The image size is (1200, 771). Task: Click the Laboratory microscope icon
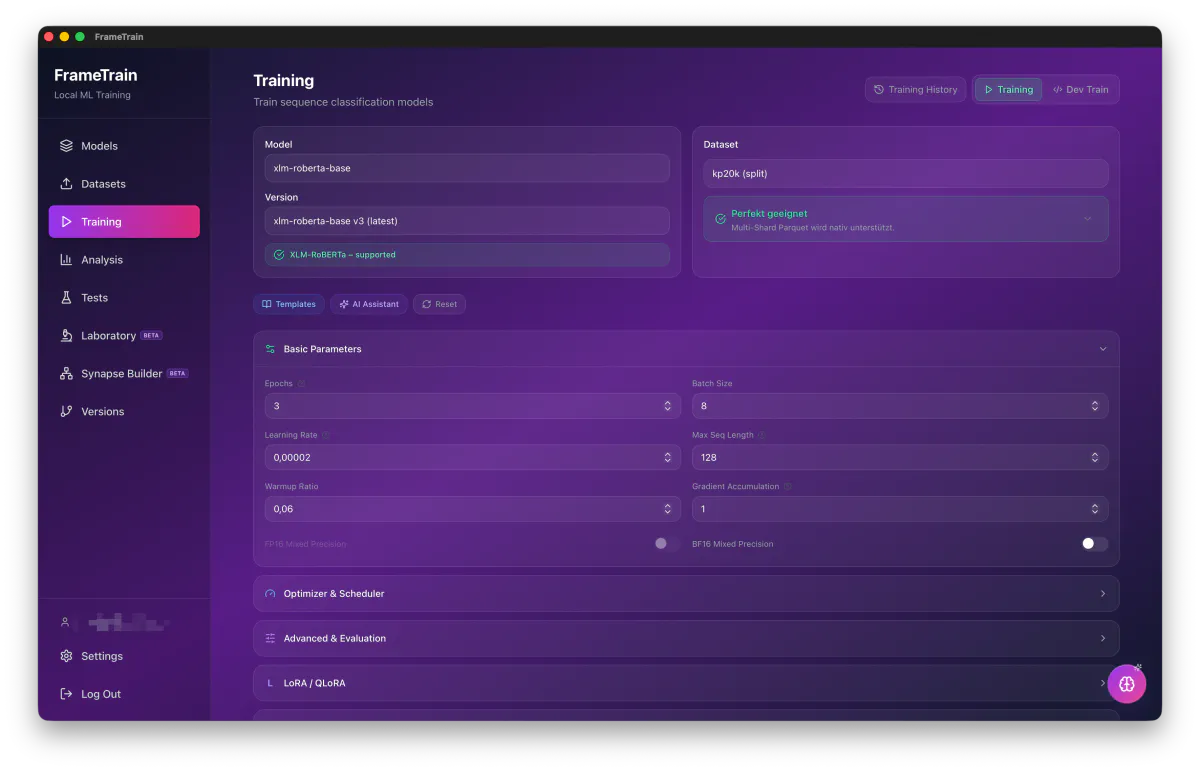[x=66, y=335]
